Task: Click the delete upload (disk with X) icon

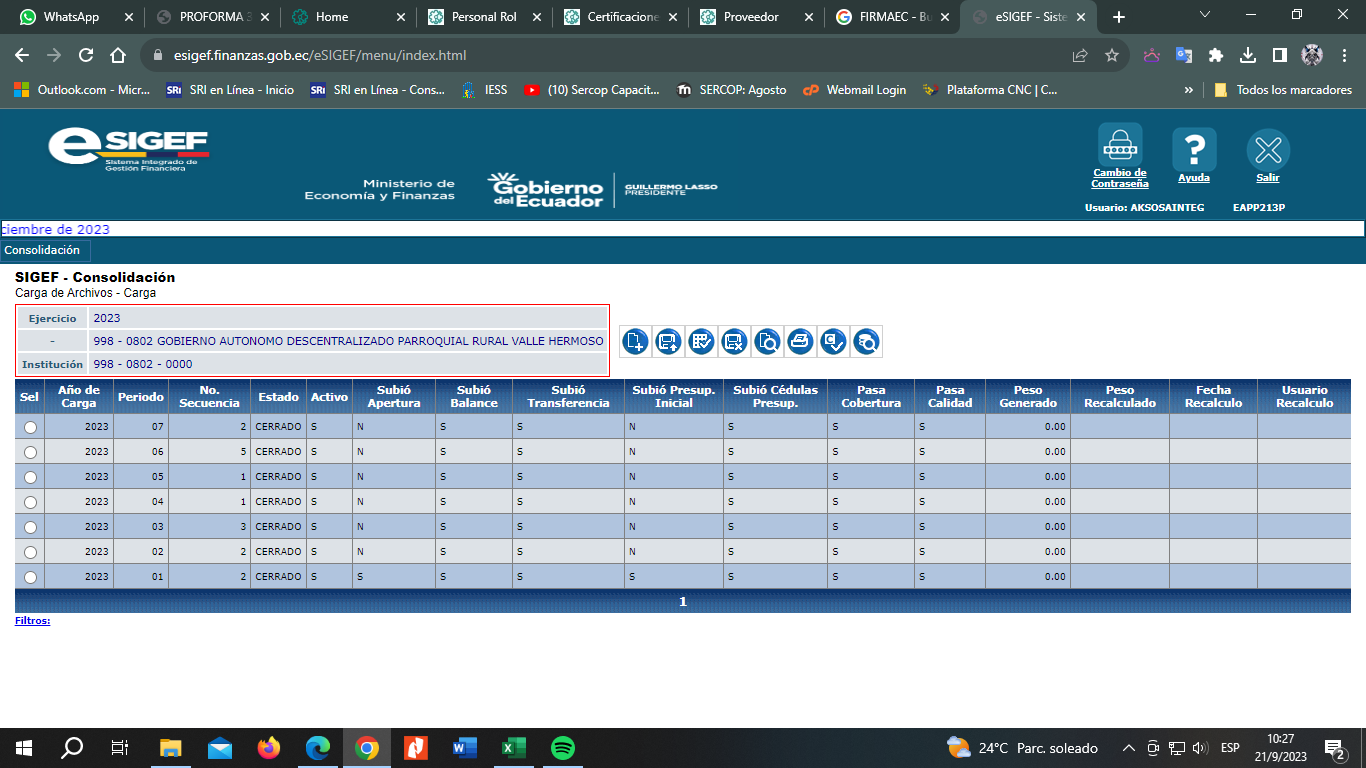Action: (x=734, y=342)
